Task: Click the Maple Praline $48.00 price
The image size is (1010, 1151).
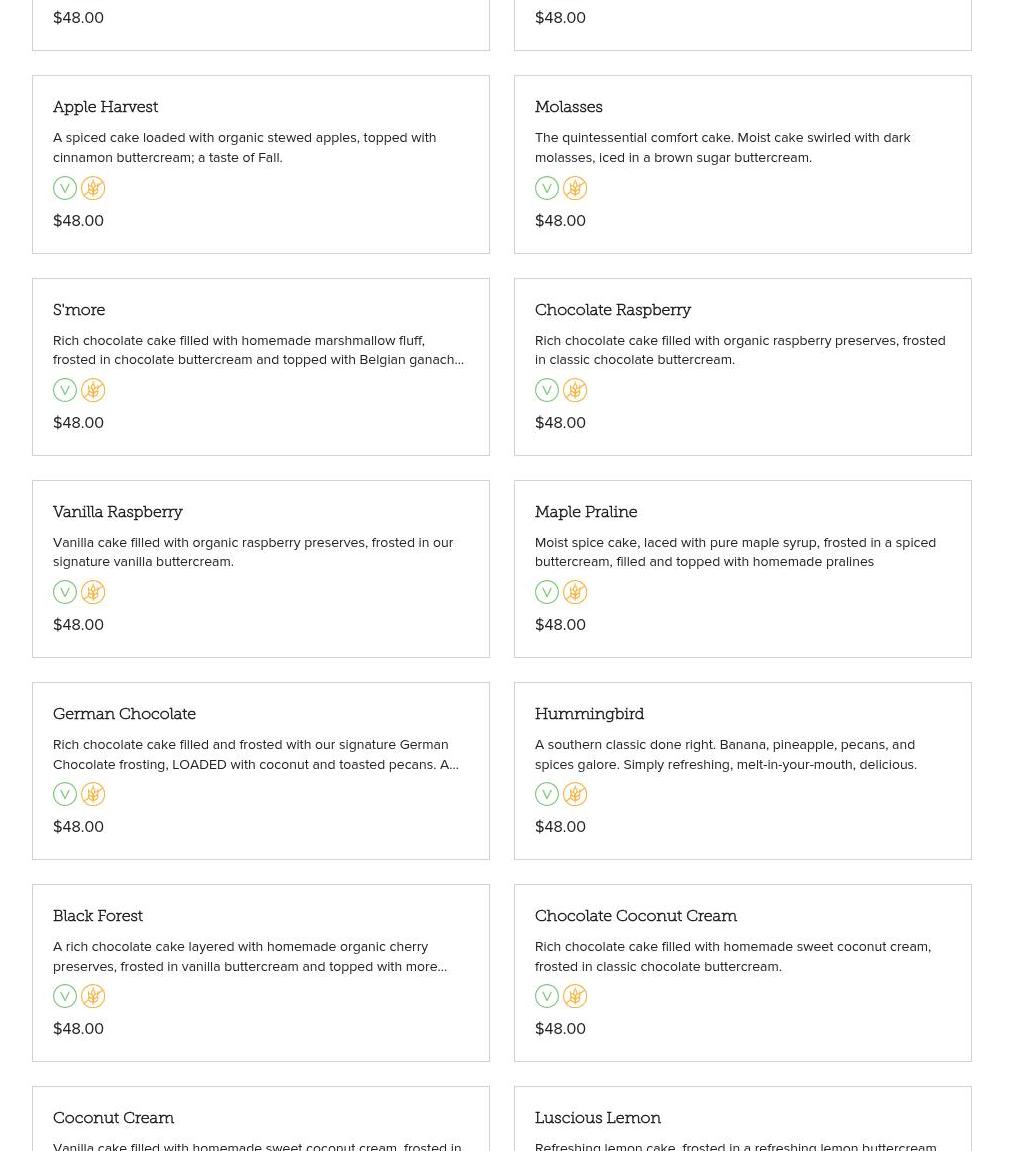Action: (560, 625)
